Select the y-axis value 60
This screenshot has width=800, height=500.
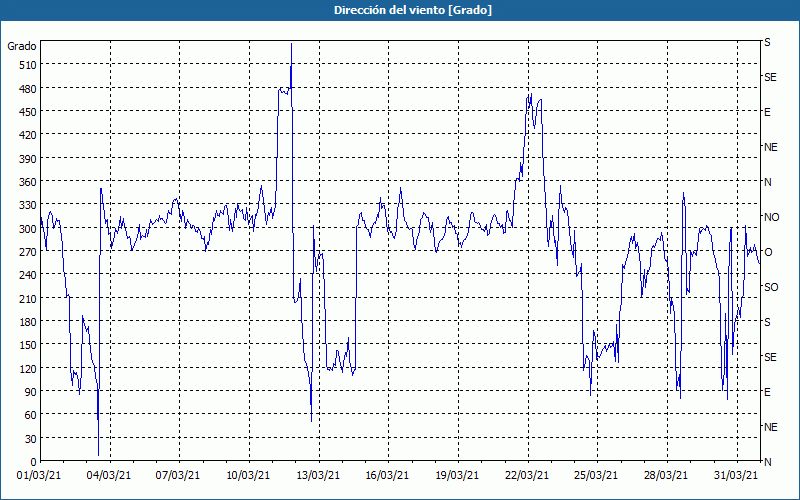[30, 415]
